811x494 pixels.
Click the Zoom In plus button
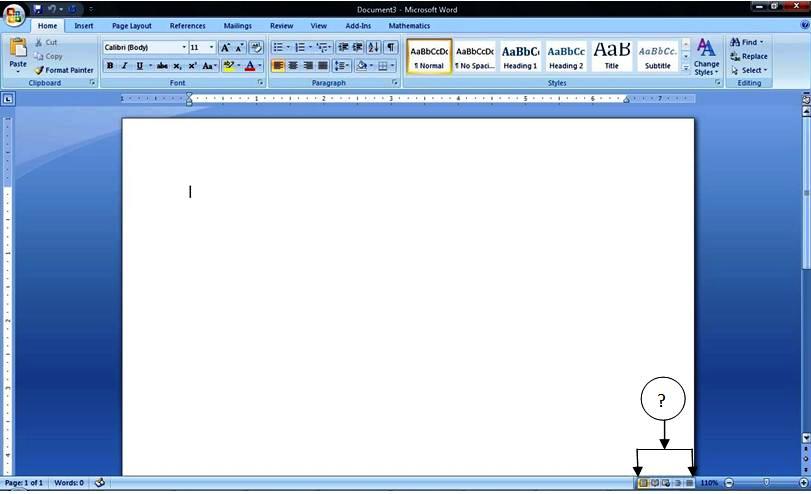click(x=804, y=483)
